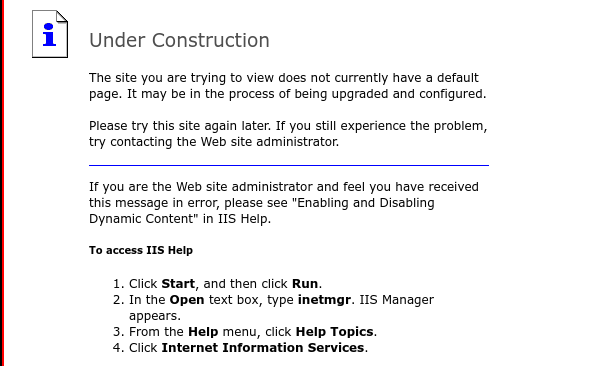Click list number 1 marker
The width and height of the screenshot is (614, 366).
tap(118, 283)
